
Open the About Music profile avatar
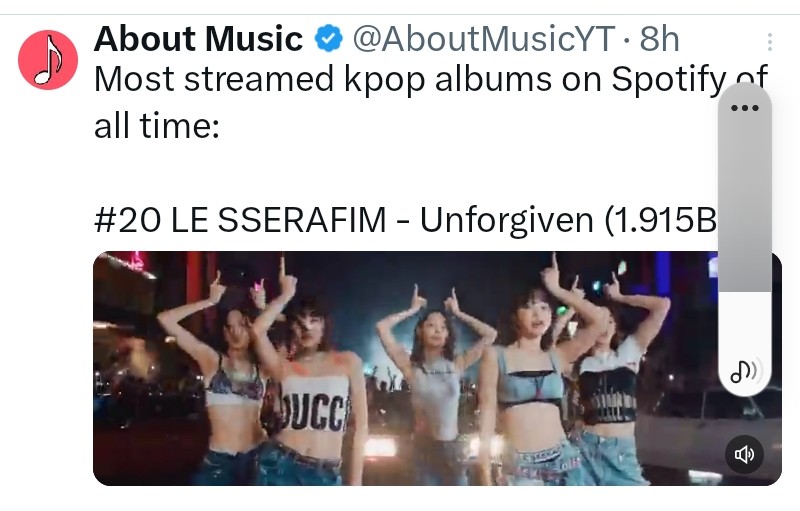tap(48, 60)
